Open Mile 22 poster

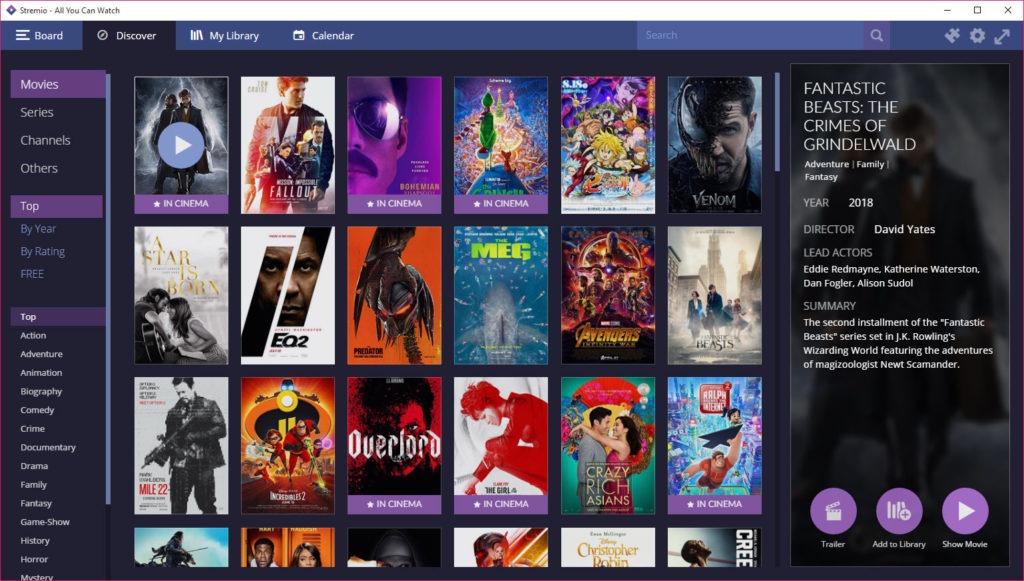tap(181, 445)
